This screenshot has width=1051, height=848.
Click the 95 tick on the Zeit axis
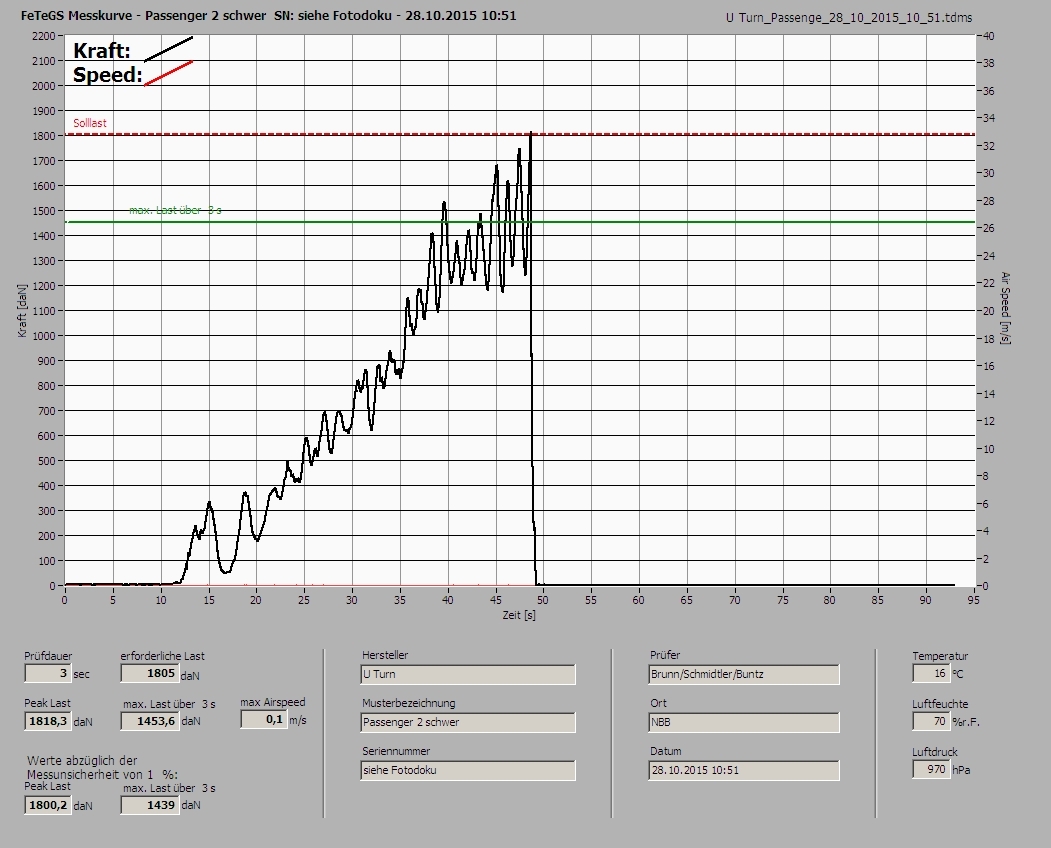click(x=973, y=600)
